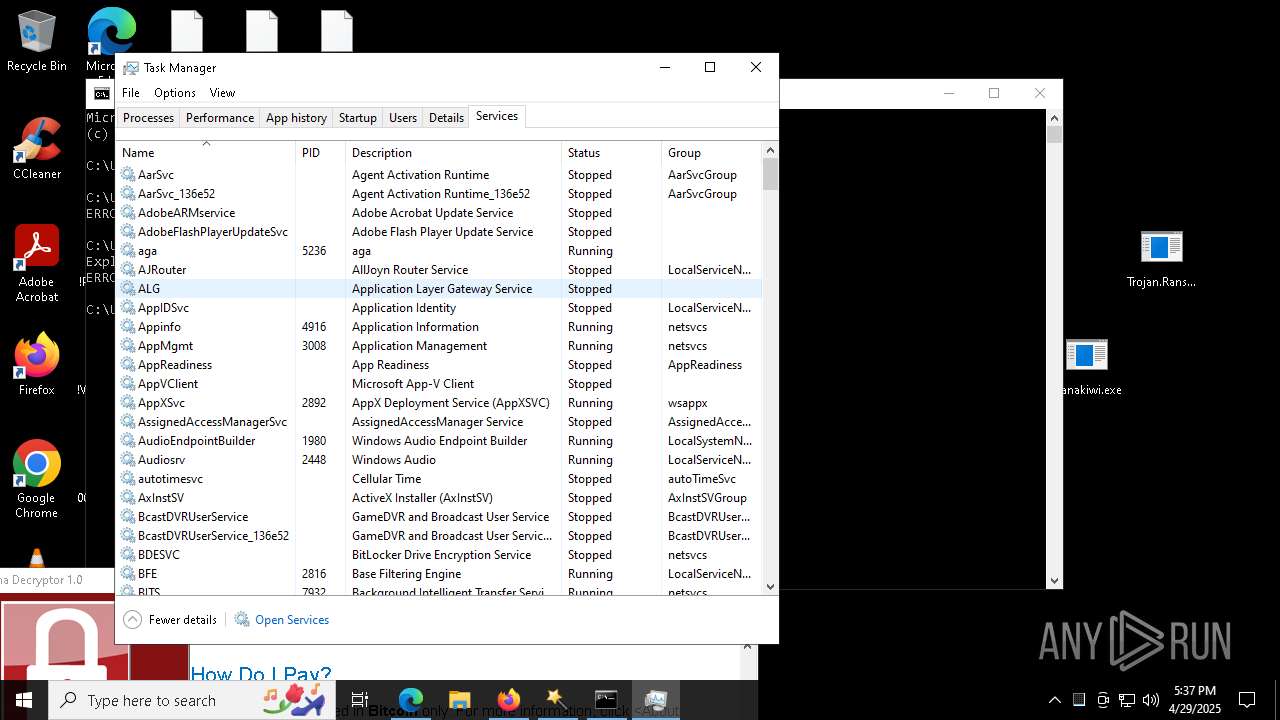Sort services by PID column header
Viewport: 1280px width, 720px height.
click(320, 152)
